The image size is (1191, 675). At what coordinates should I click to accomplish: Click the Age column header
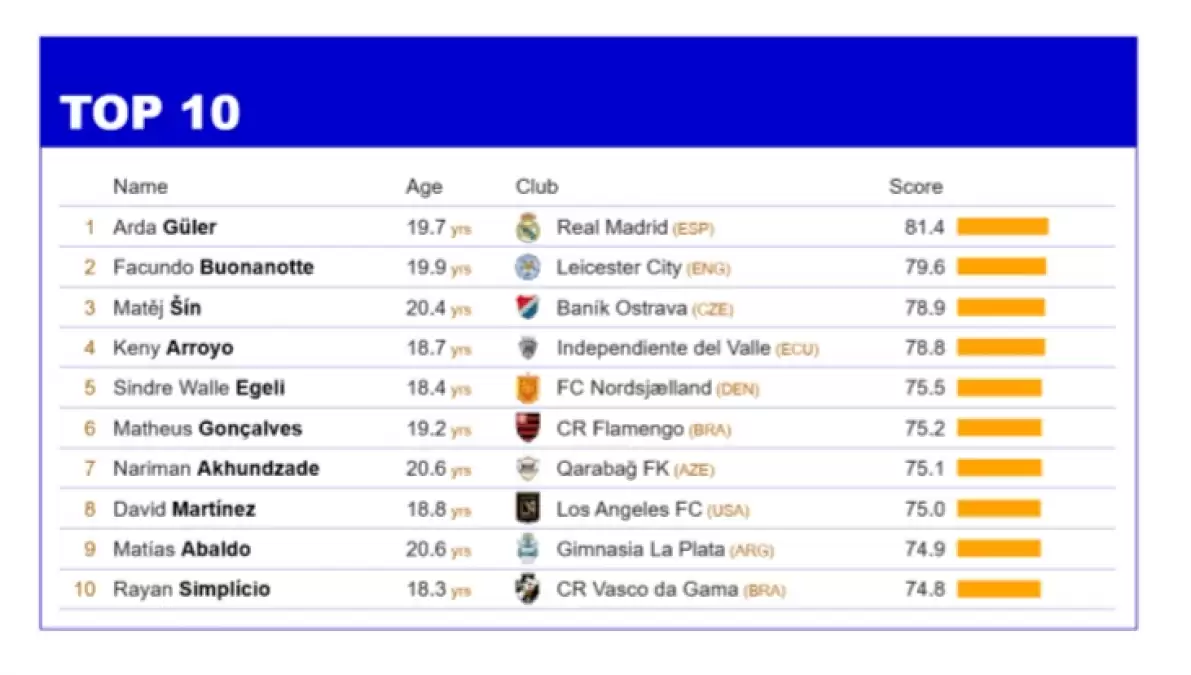[424, 187]
